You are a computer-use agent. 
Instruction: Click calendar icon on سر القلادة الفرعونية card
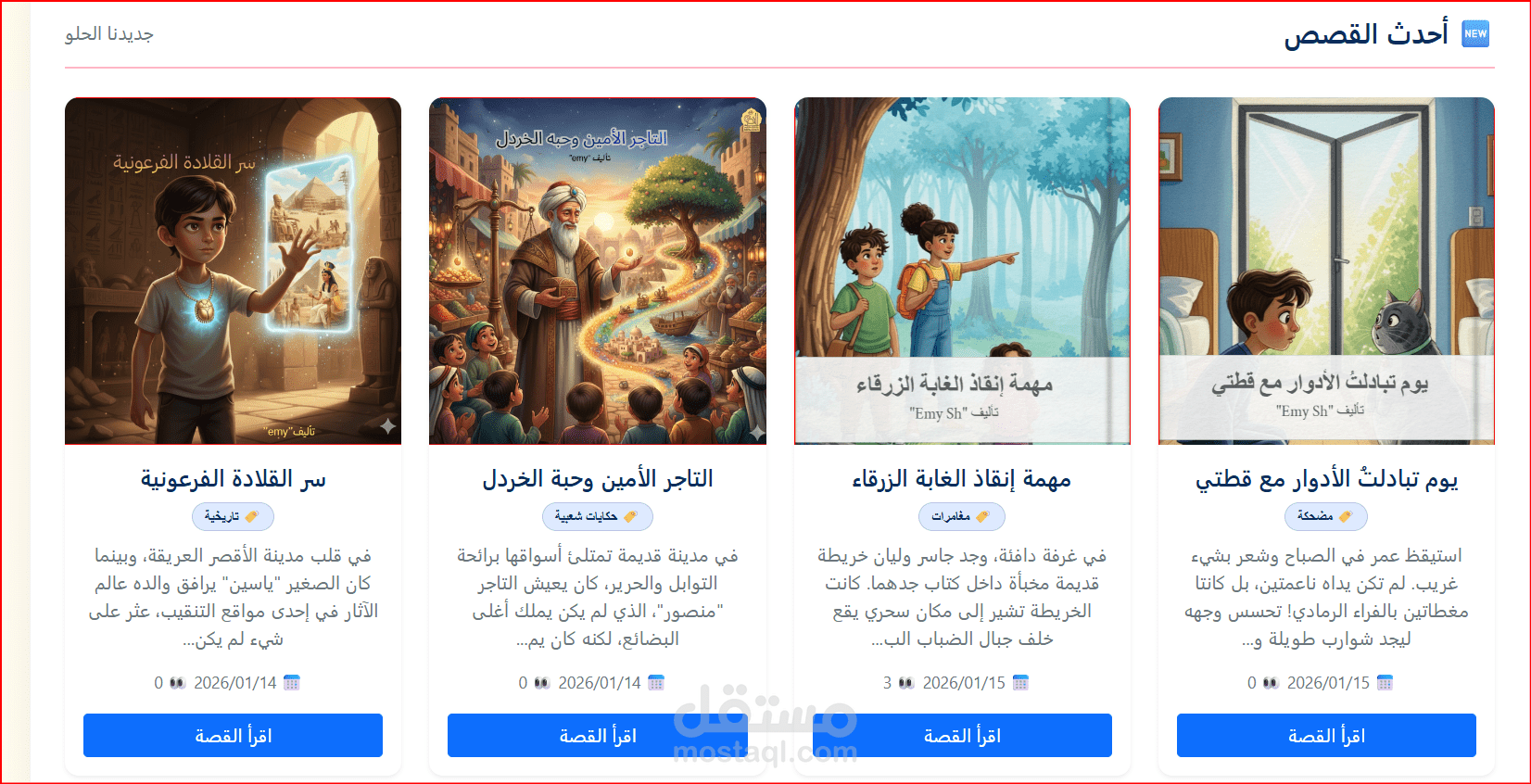[x=292, y=683]
